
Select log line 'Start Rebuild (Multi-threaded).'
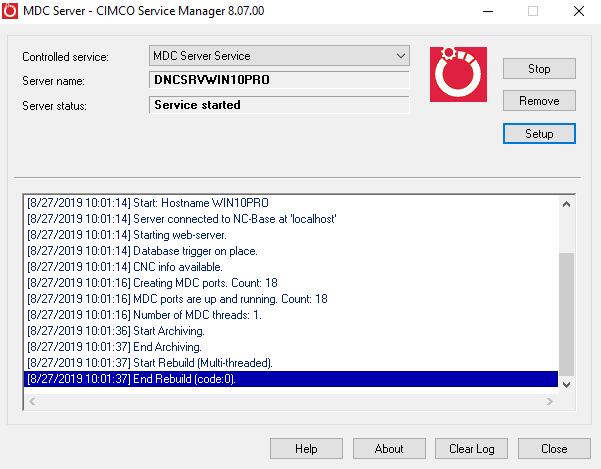291,363
